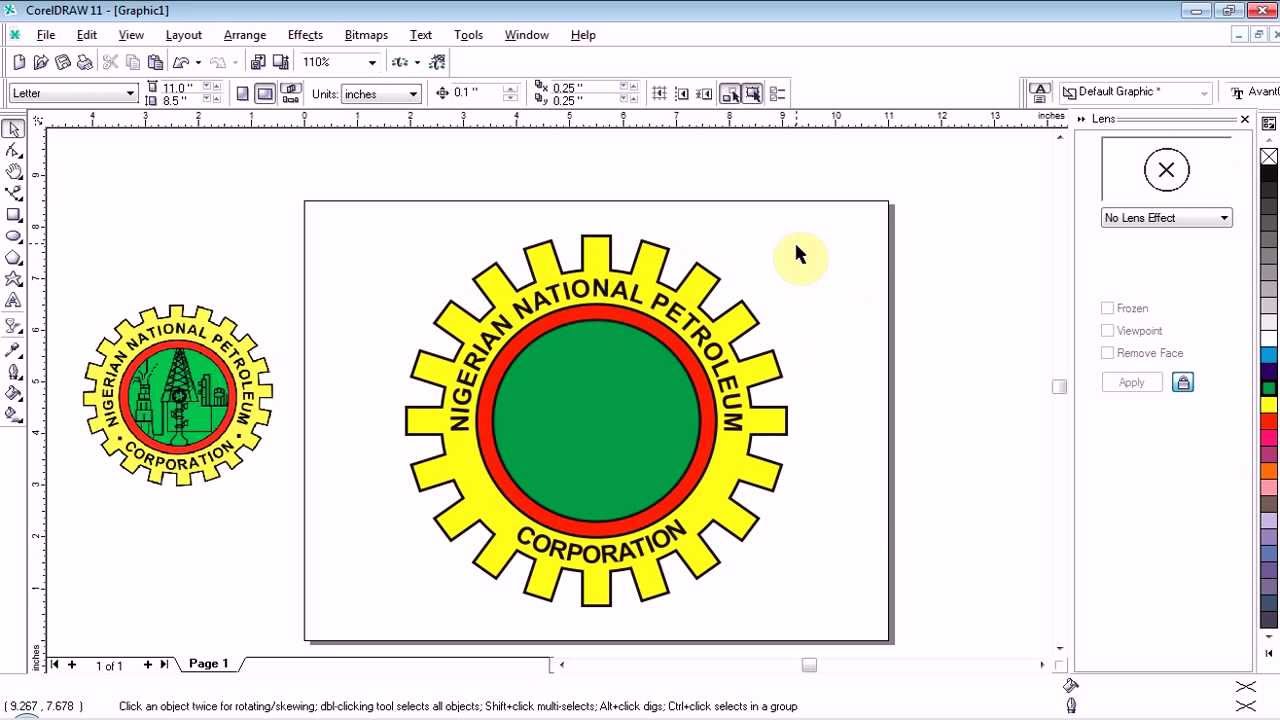Screen dimensions: 1280x720
Task: Close the Lens docker
Action: [x=1244, y=119]
